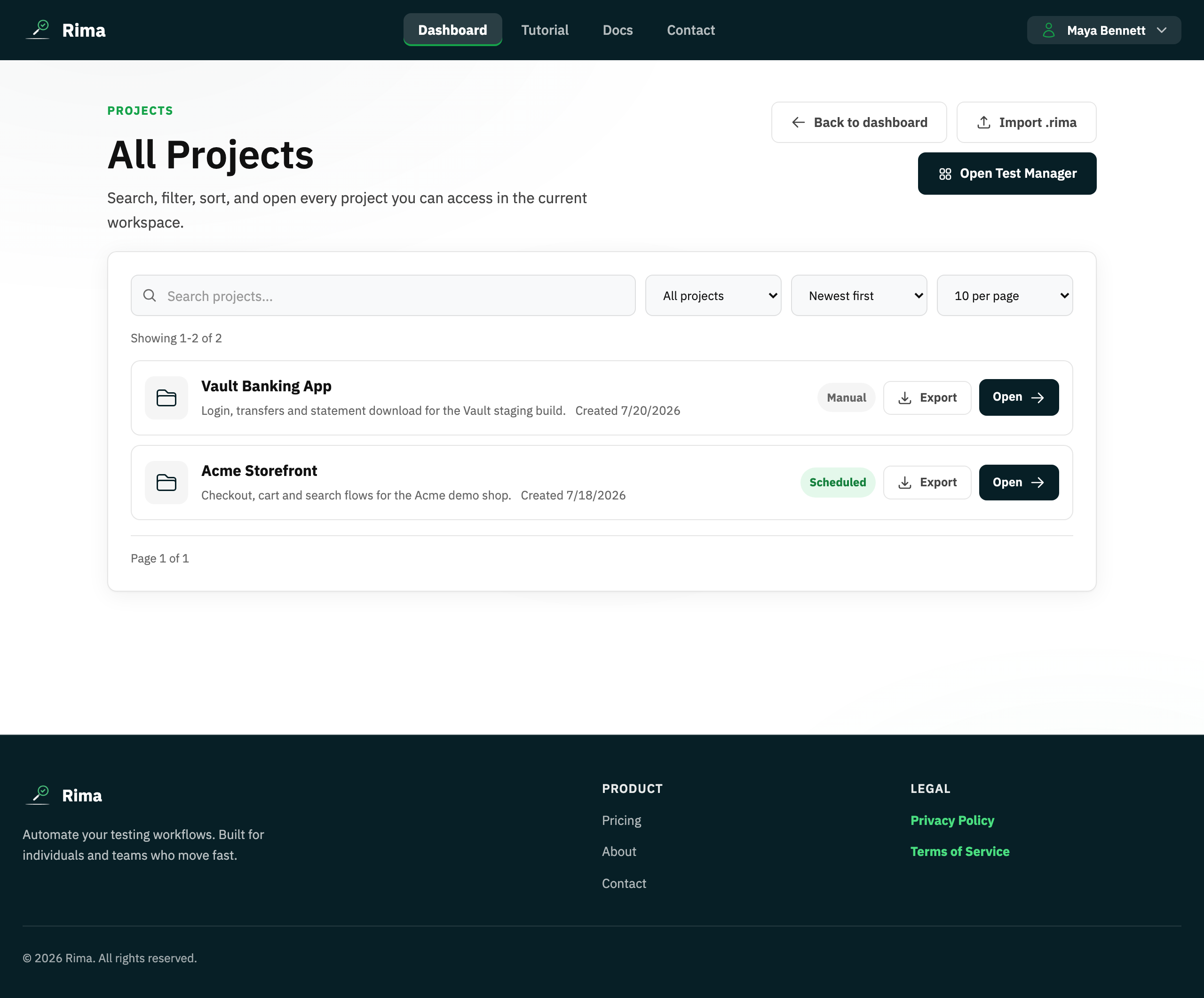Click the Acme Storefront title

pos(259,471)
